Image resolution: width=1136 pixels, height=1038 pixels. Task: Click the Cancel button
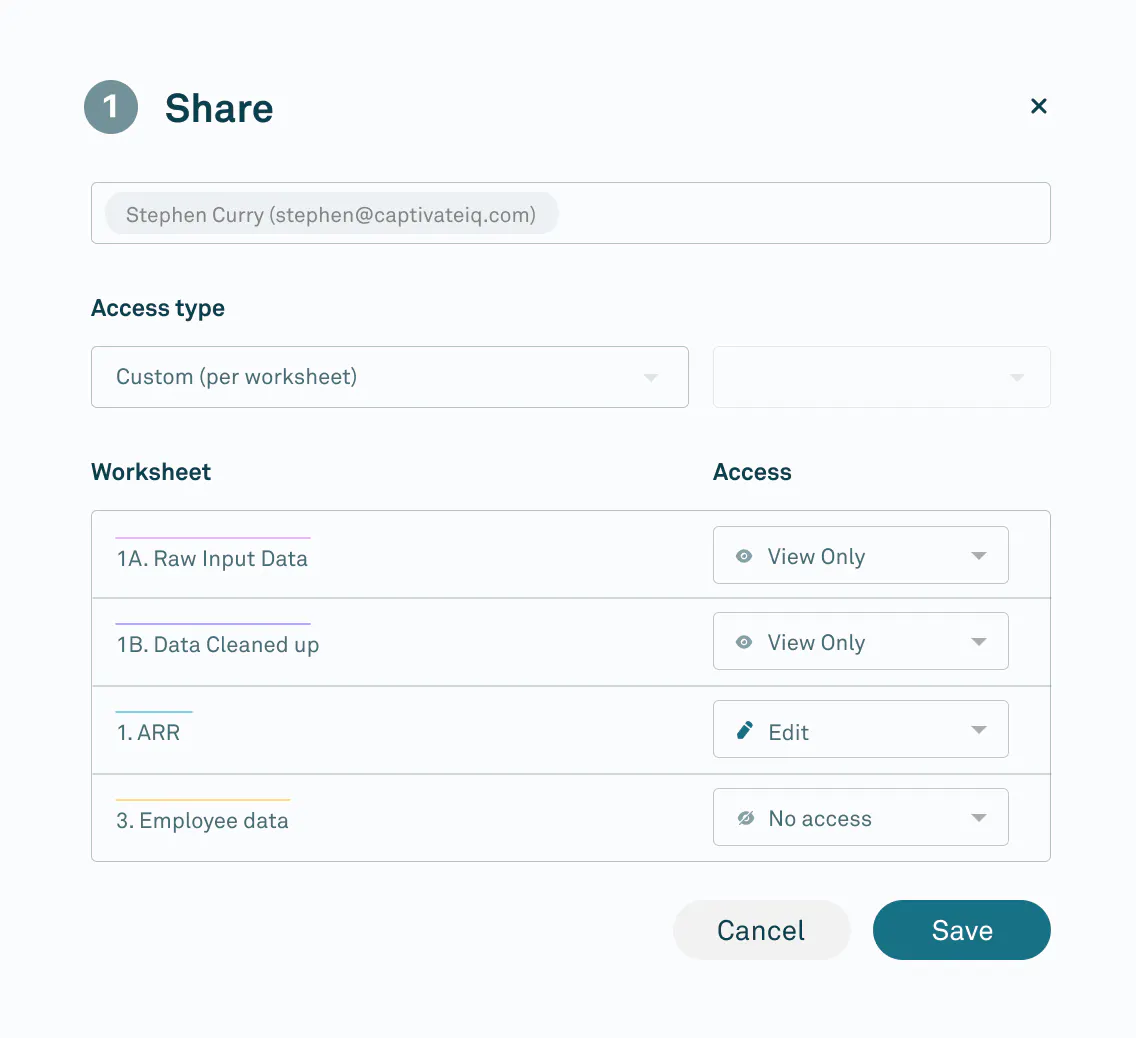(x=761, y=930)
